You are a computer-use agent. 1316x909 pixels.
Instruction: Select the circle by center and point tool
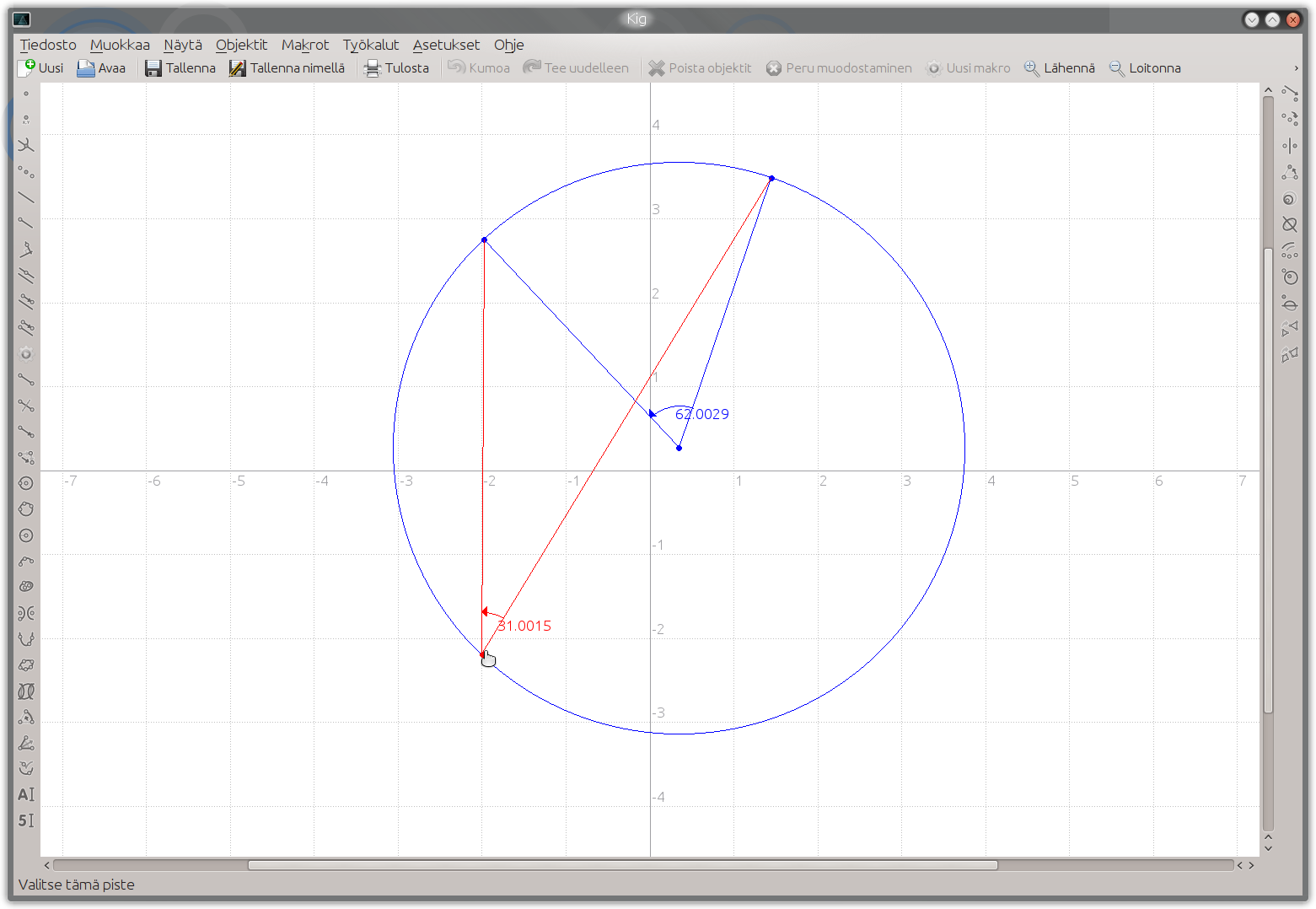26,483
